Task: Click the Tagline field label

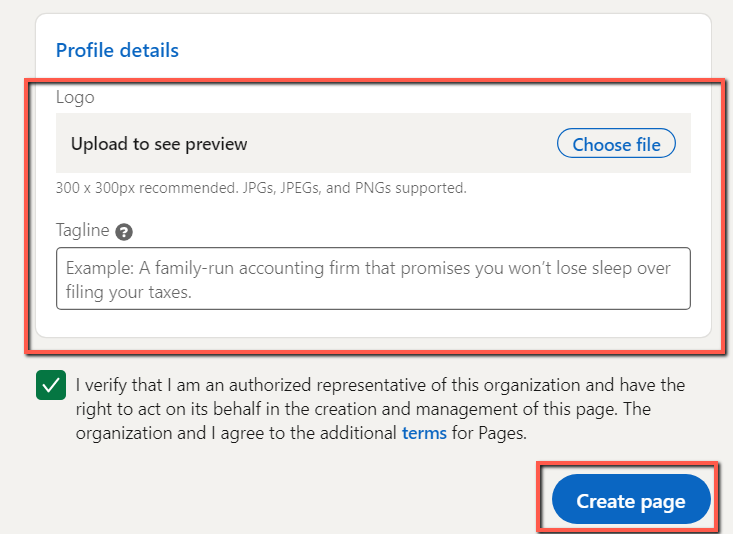Action: (x=83, y=230)
